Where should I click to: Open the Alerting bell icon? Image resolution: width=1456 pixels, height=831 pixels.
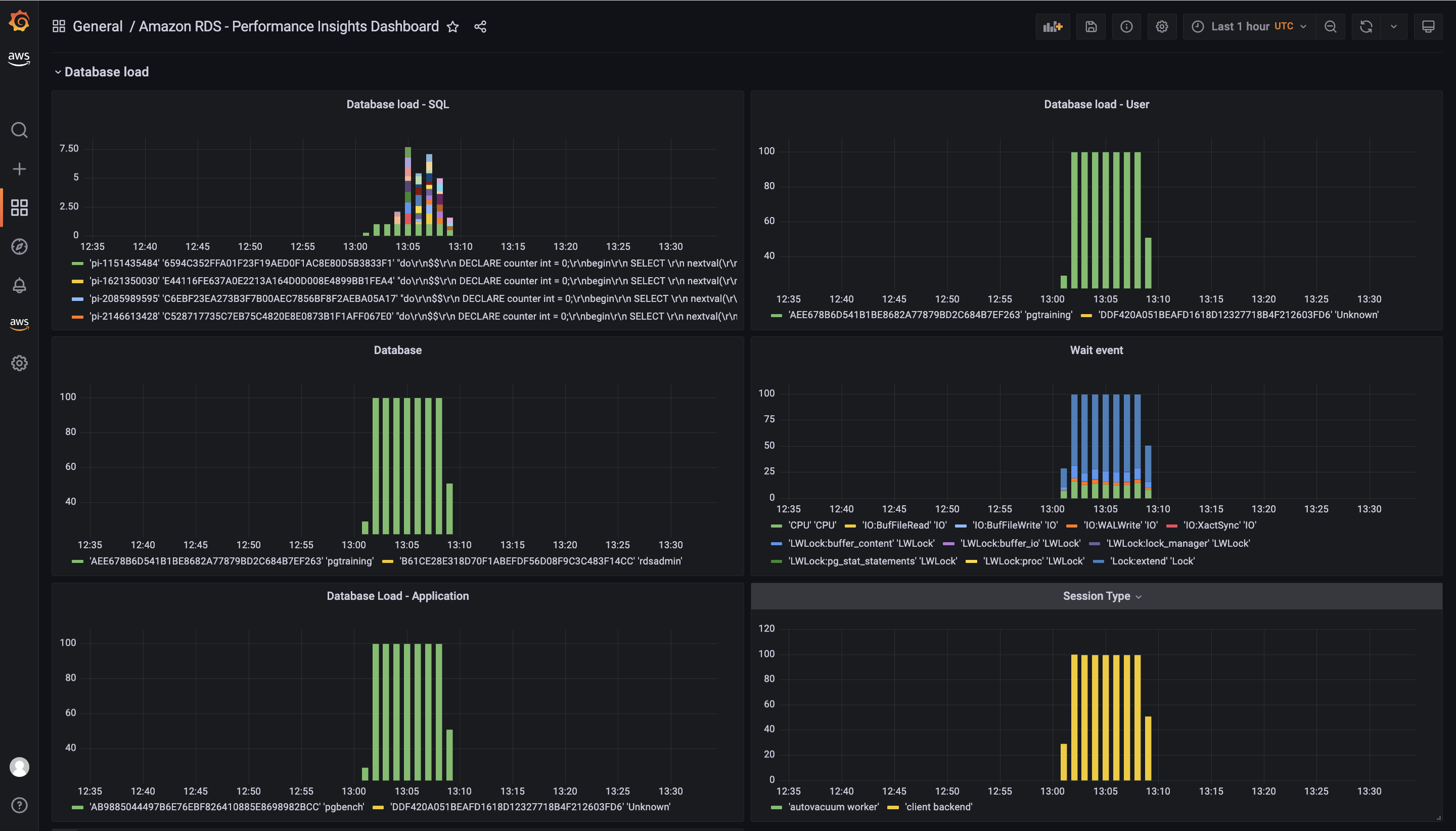pyautogui.click(x=19, y=285)
